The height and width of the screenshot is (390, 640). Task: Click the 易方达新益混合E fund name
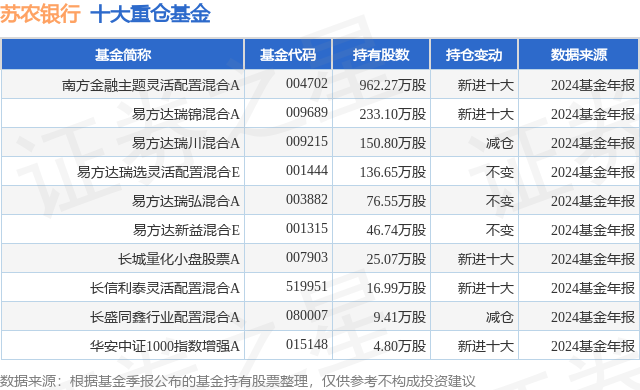[x=186, y=230]
